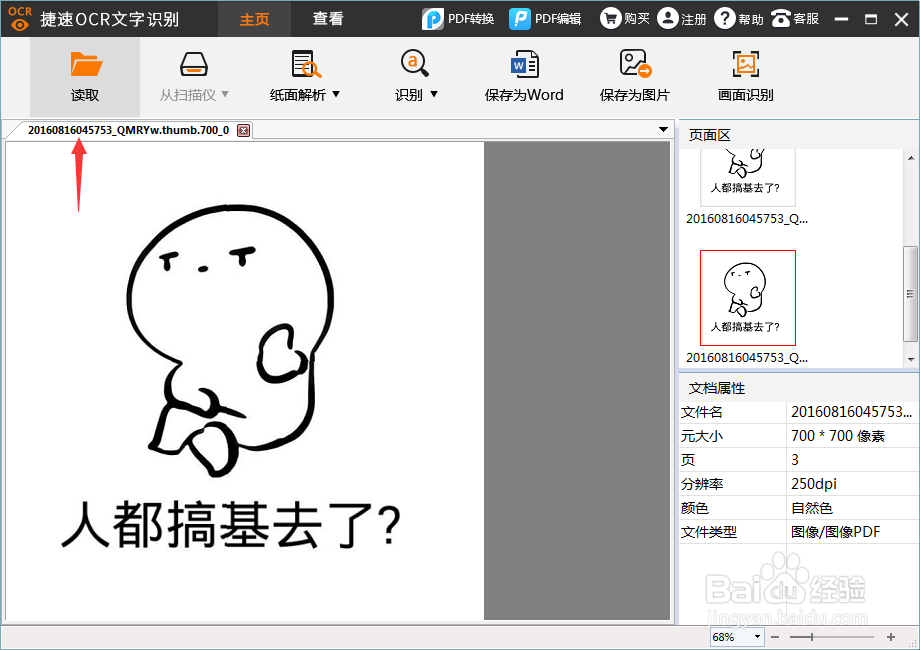Click the 颜色 property label

695,508
